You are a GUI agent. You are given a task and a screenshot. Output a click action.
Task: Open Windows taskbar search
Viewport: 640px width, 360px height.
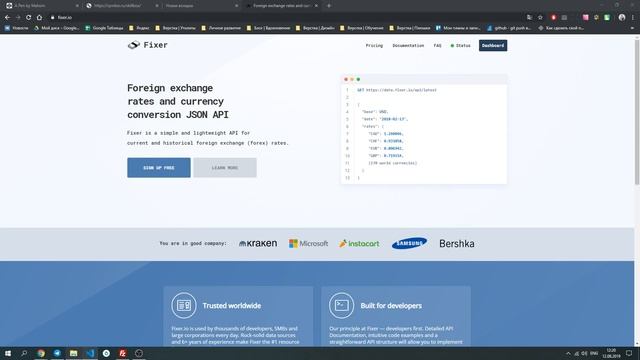point(24,353)
